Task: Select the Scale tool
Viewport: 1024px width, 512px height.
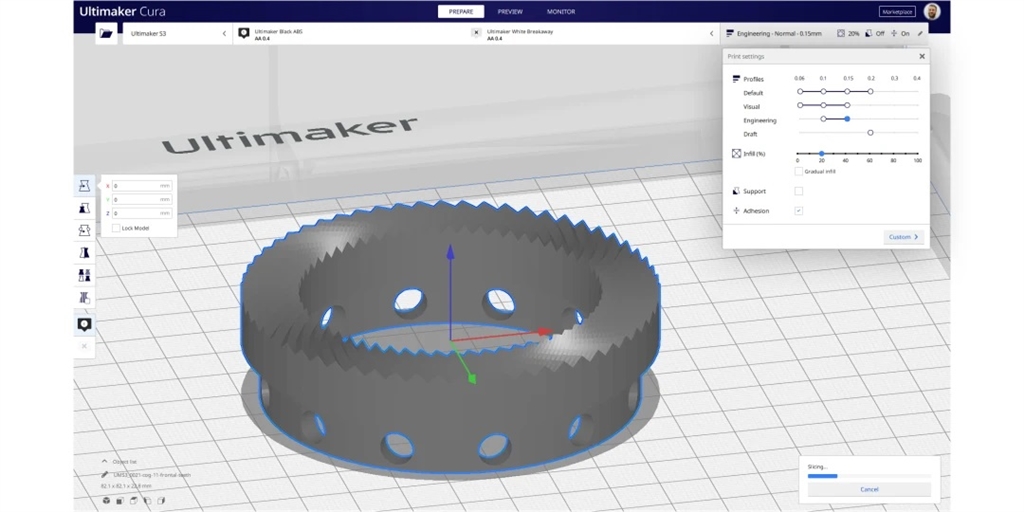Action: tap(84, 208)
